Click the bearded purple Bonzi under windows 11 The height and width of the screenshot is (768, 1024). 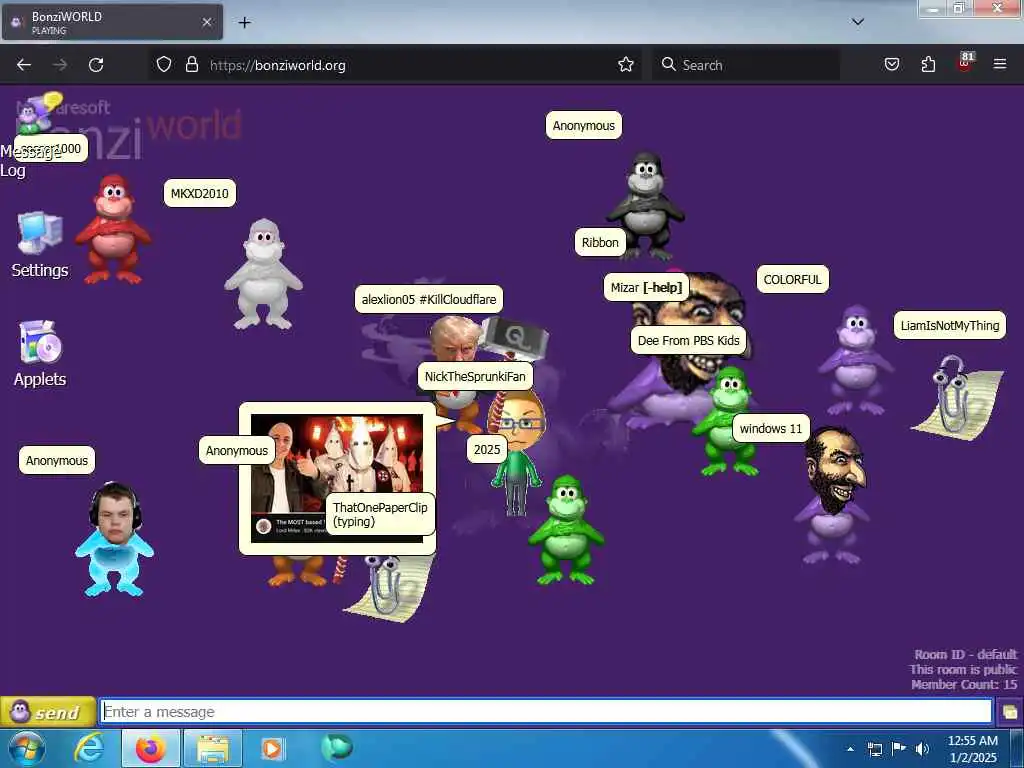tap(833, 496)
